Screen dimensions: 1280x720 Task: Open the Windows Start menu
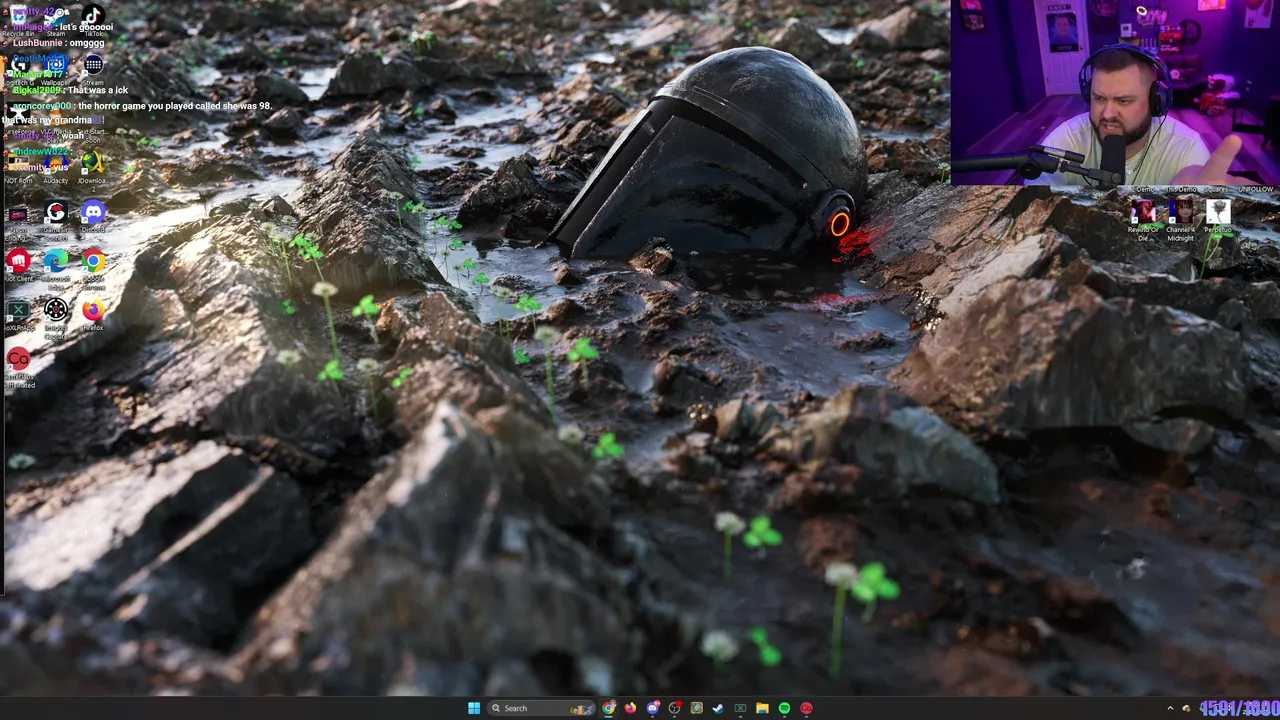[474, 708]
